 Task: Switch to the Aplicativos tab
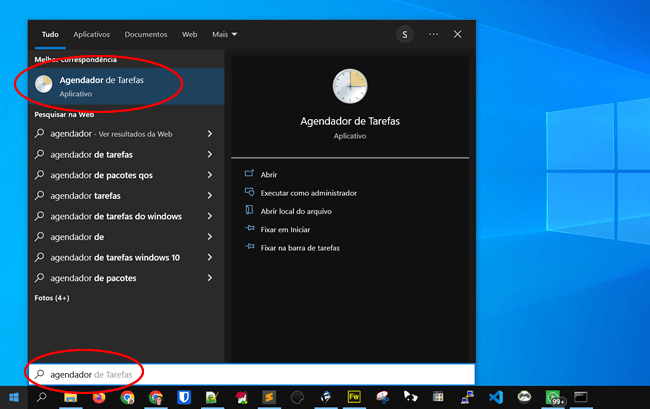pos(91,34)
